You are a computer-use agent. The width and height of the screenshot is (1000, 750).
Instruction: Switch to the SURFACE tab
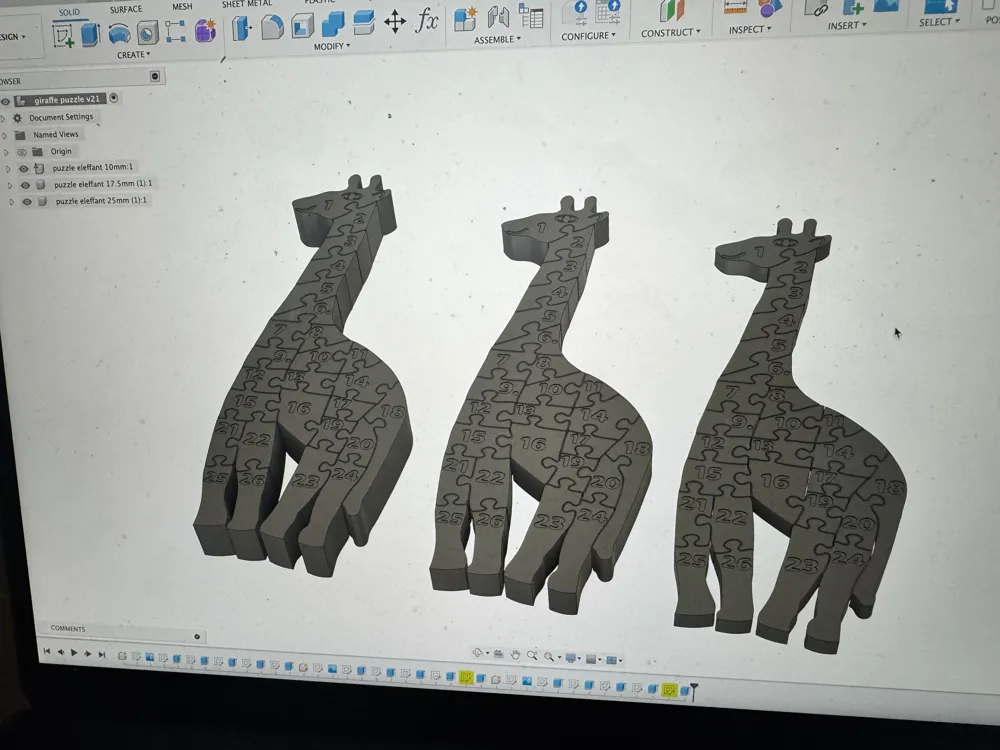pyautogui.click(x=126, y=10)
